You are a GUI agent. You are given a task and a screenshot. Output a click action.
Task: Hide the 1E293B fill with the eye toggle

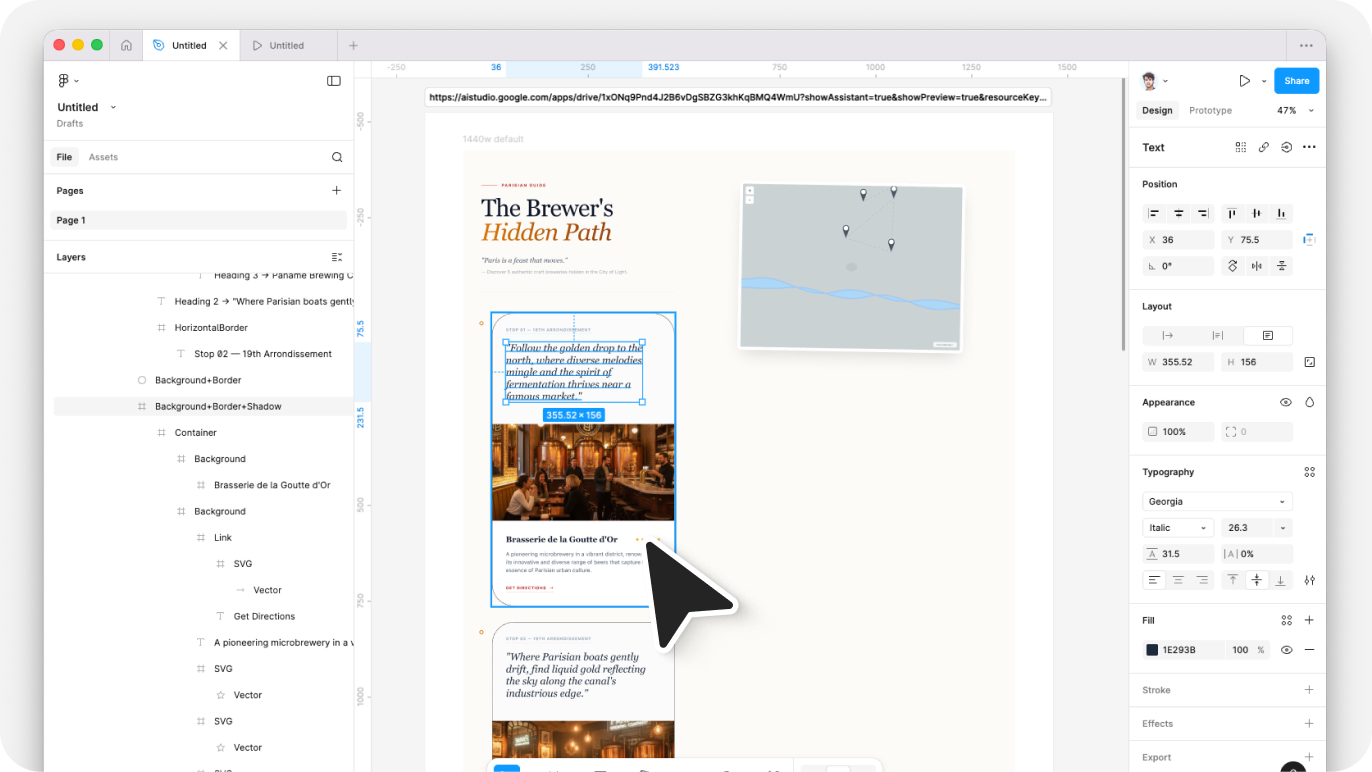pos(1287,649)
